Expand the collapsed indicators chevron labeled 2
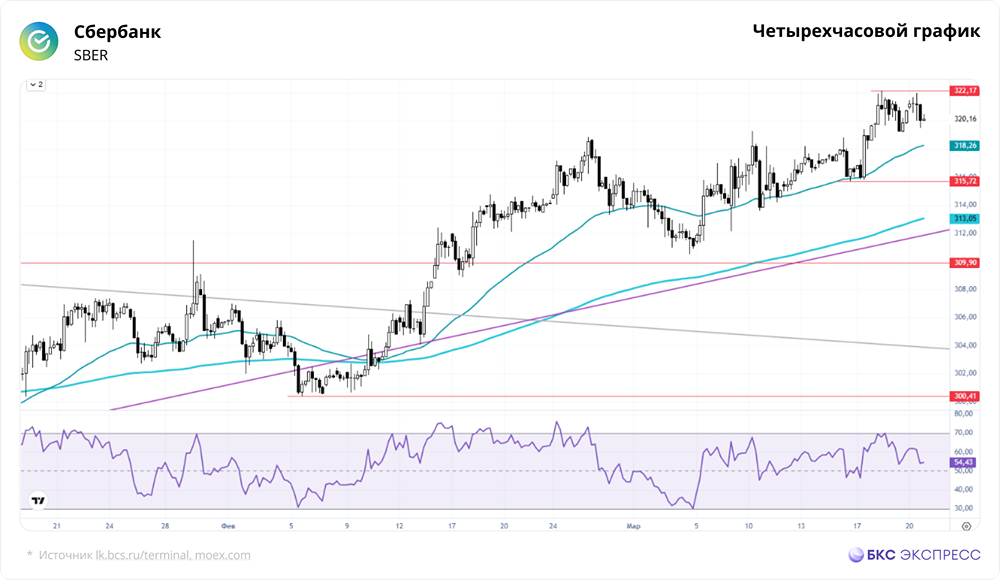The image size is (1000, 580). pyautogui.click(x=36, y=85)
